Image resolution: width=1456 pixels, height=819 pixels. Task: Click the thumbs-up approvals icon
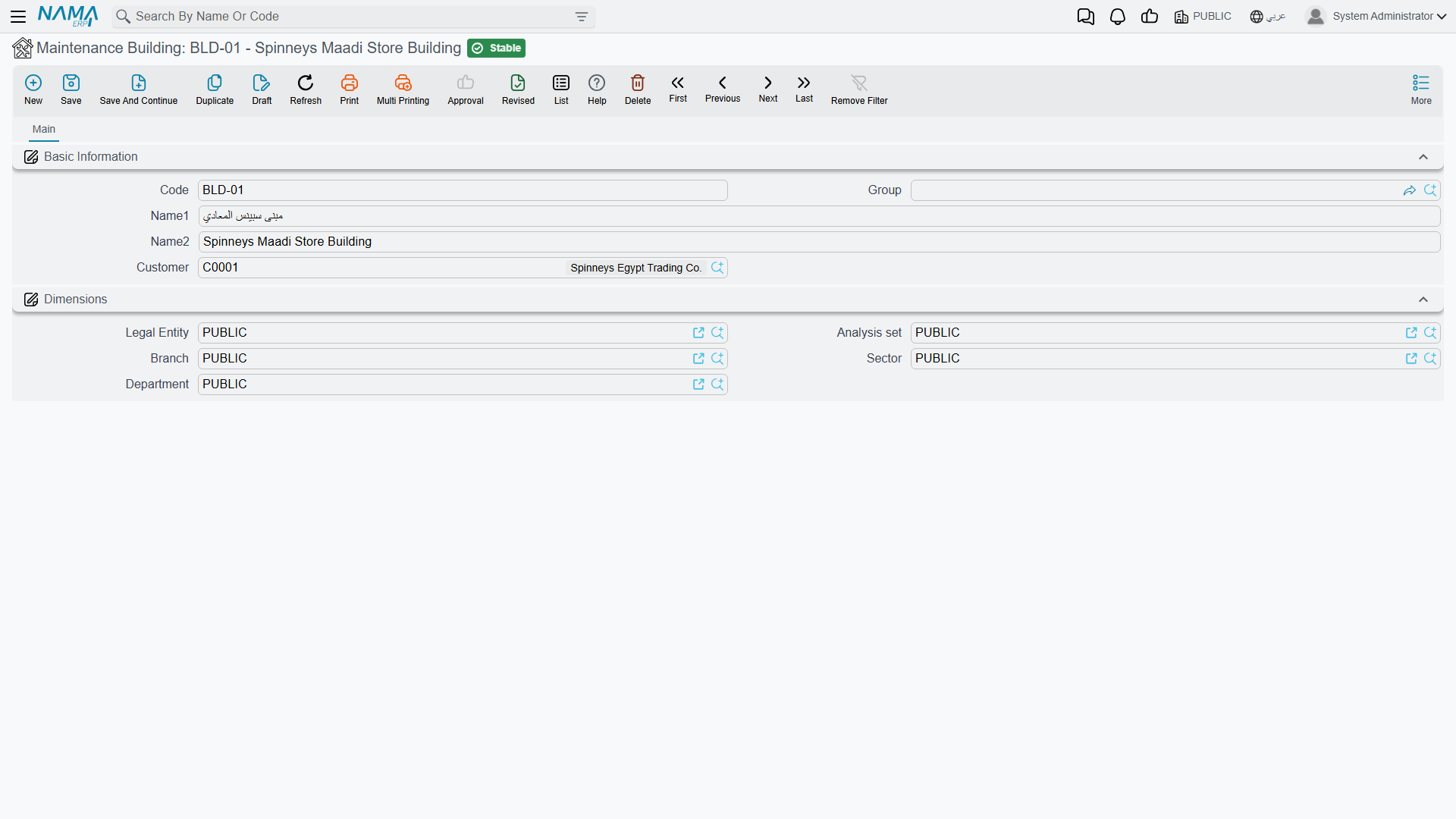click(1150, 17)
